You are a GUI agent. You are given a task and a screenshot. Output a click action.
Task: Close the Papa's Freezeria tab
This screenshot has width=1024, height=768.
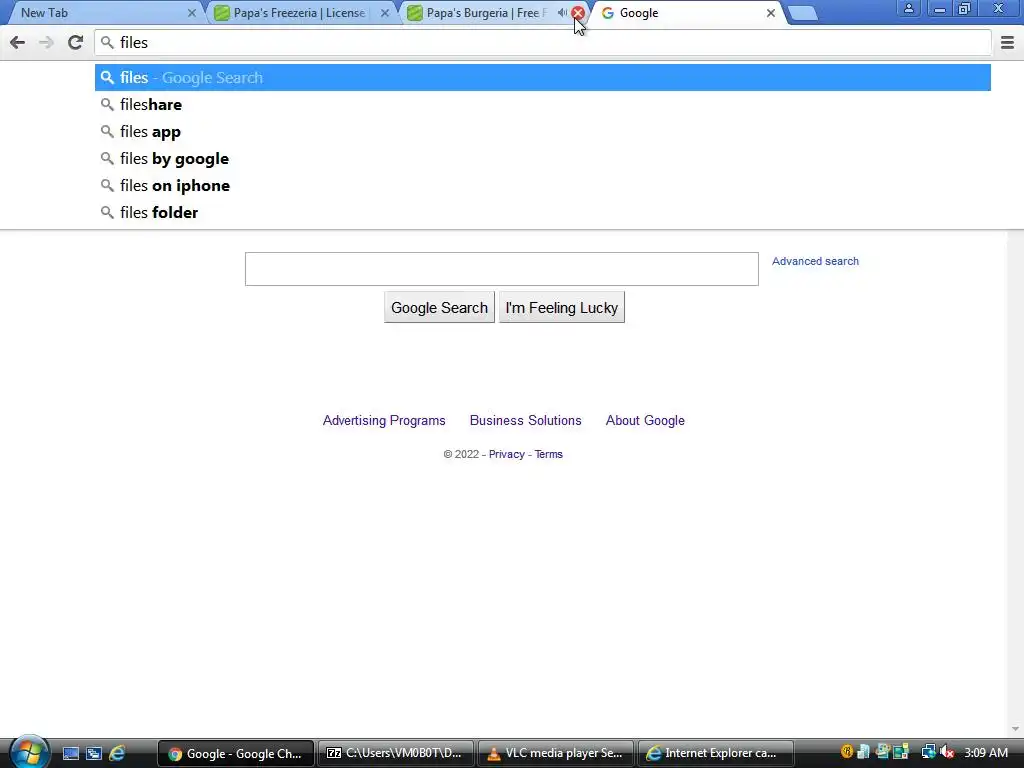click(x=385, y=13)
